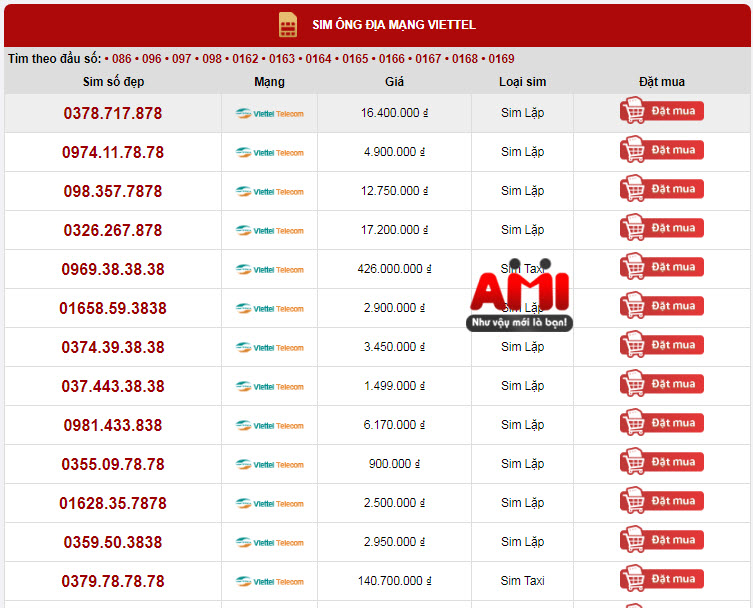Order sim 0355.09.78.78 with Đặt mua button
This screenshot has height=608, width=753.
coord(662,462)
